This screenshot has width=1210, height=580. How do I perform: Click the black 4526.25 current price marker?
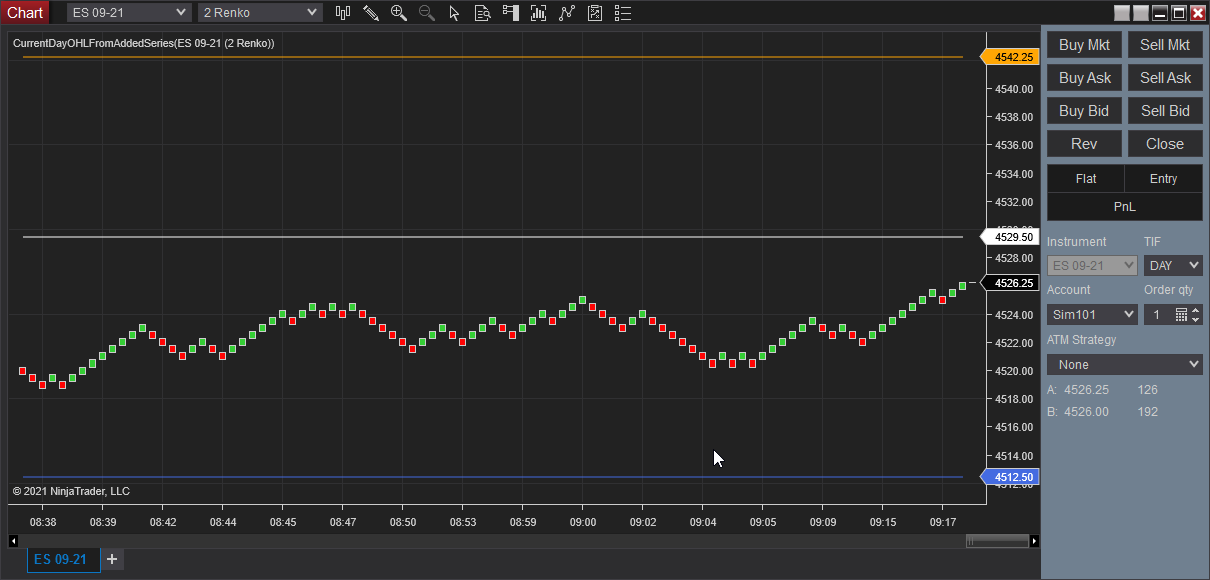coord(1011,283)
